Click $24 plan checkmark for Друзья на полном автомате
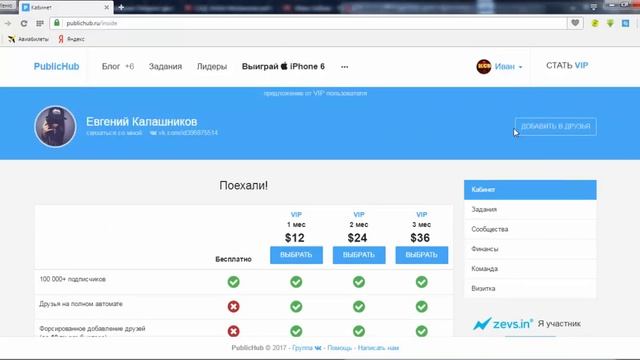Screen dimensions: 640x360 [359, 307]
